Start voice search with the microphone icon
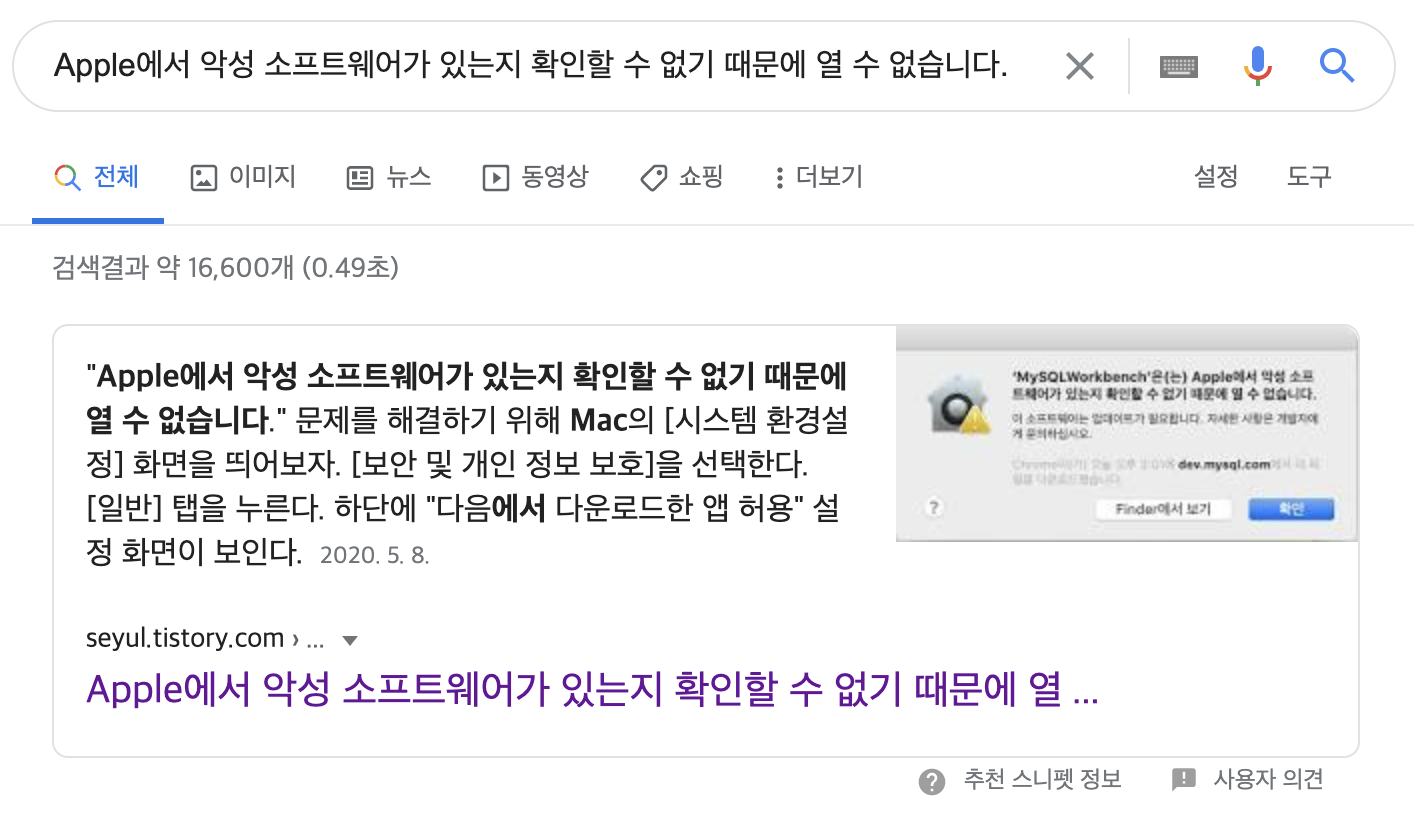The height and width of the screenshot is (828, 1414). 1258,66
